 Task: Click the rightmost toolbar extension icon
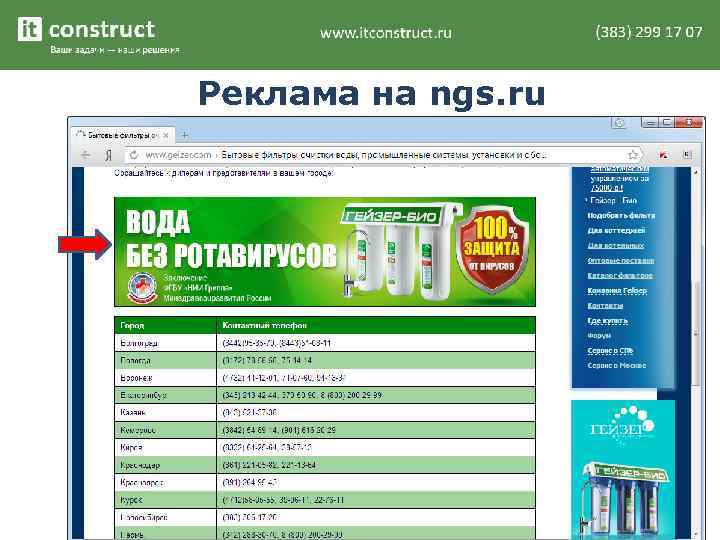[687, 154]
